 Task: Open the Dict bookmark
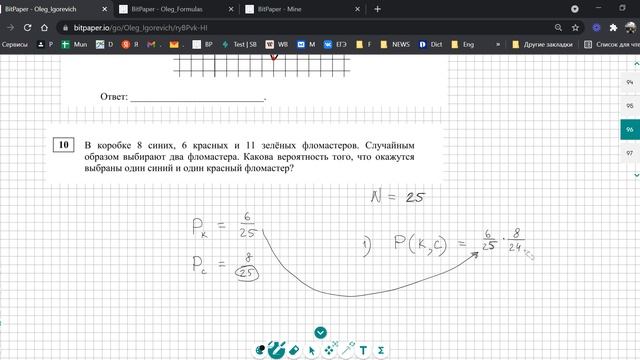tap(431, 44)
